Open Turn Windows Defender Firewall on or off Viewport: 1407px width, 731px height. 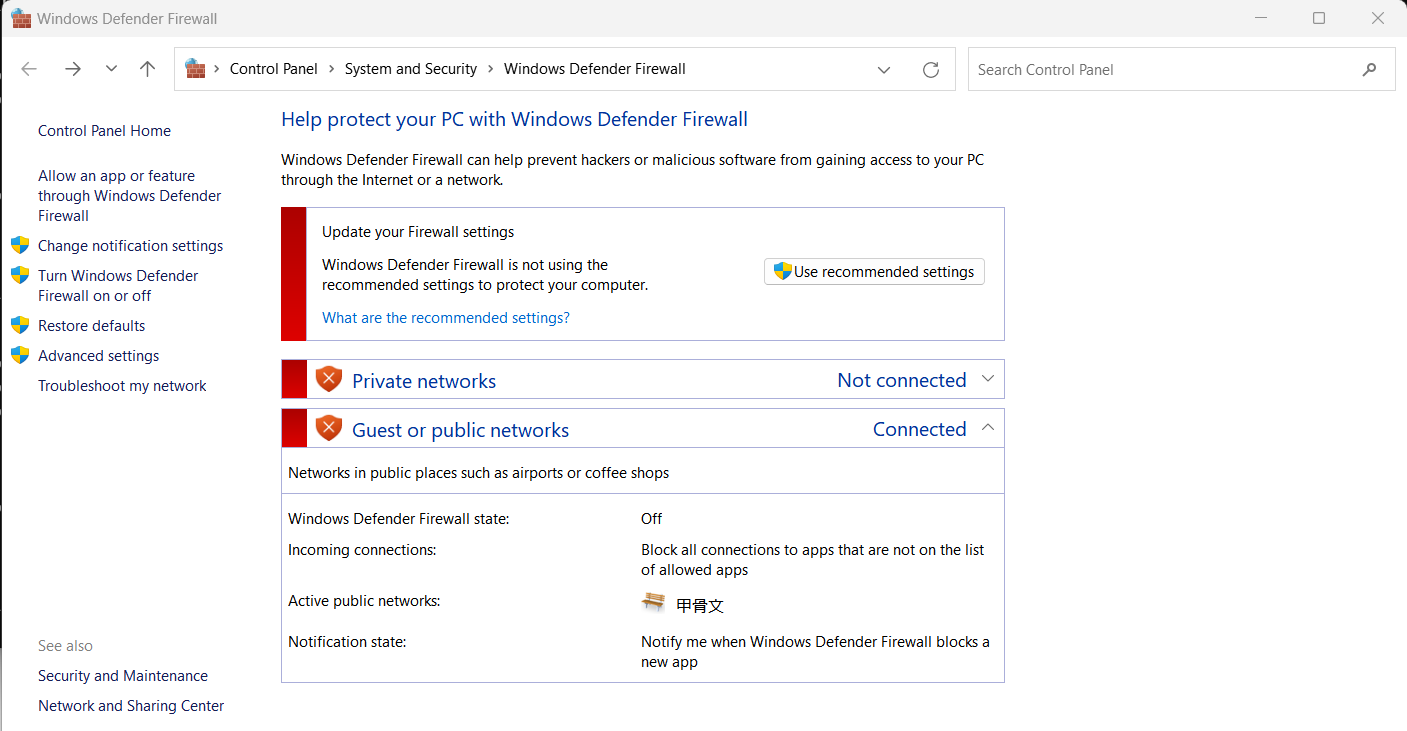tap(118, 286)
